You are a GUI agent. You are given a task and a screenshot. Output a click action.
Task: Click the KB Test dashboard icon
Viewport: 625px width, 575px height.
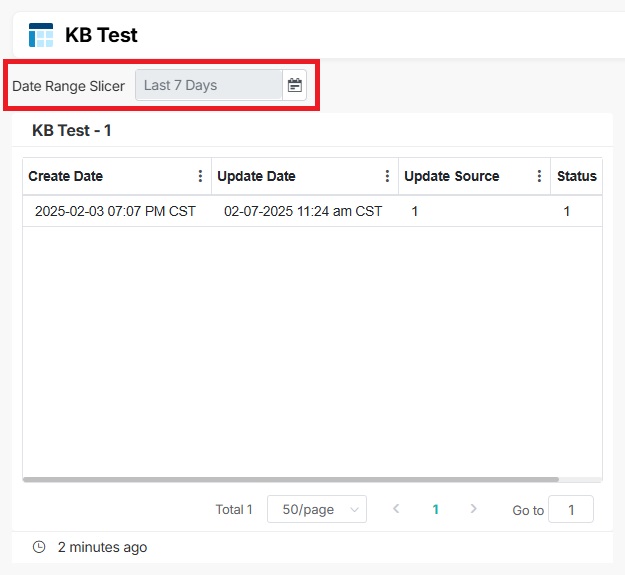41,35
